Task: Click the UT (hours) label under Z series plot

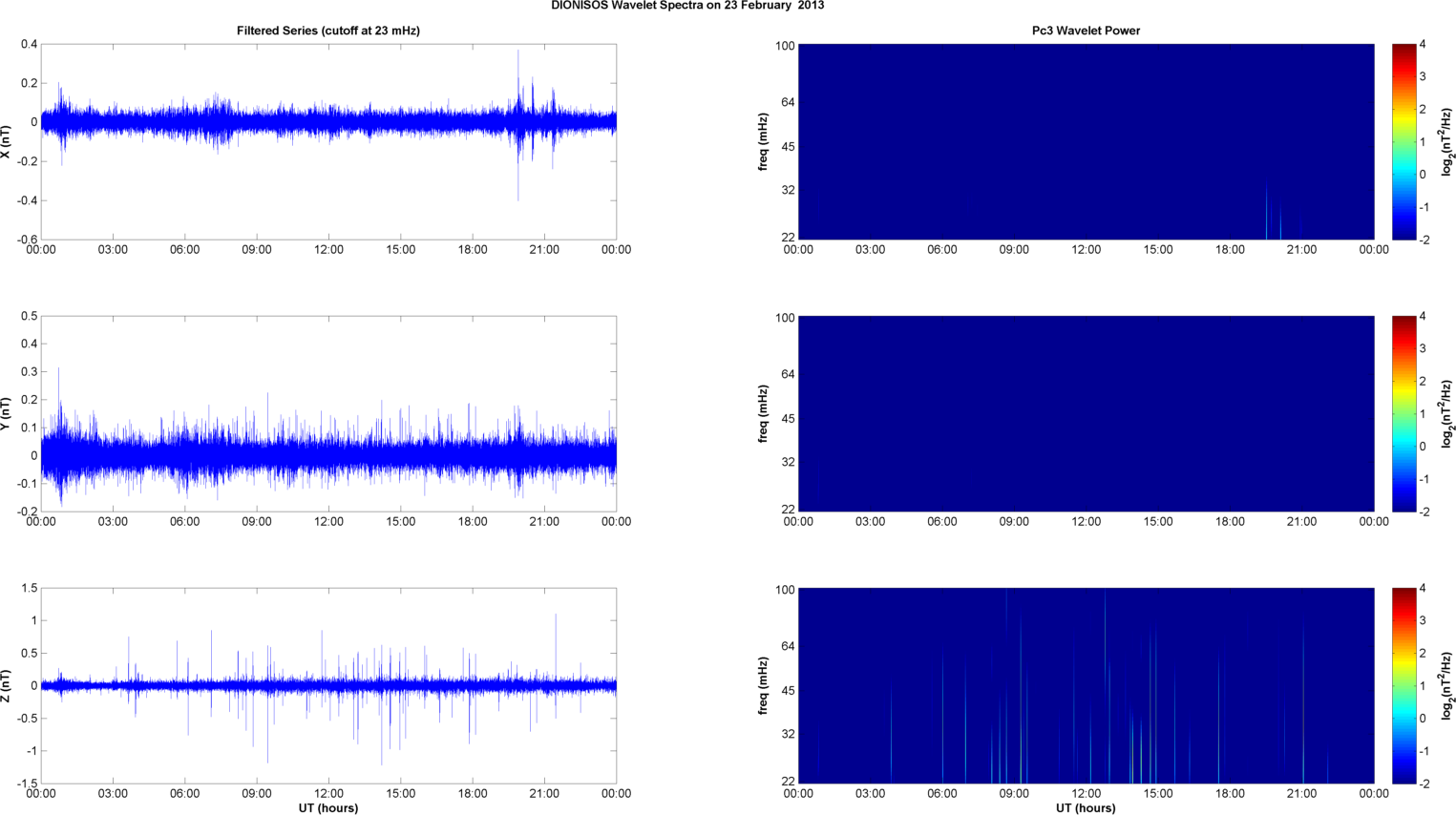Action: click(328, 807)
